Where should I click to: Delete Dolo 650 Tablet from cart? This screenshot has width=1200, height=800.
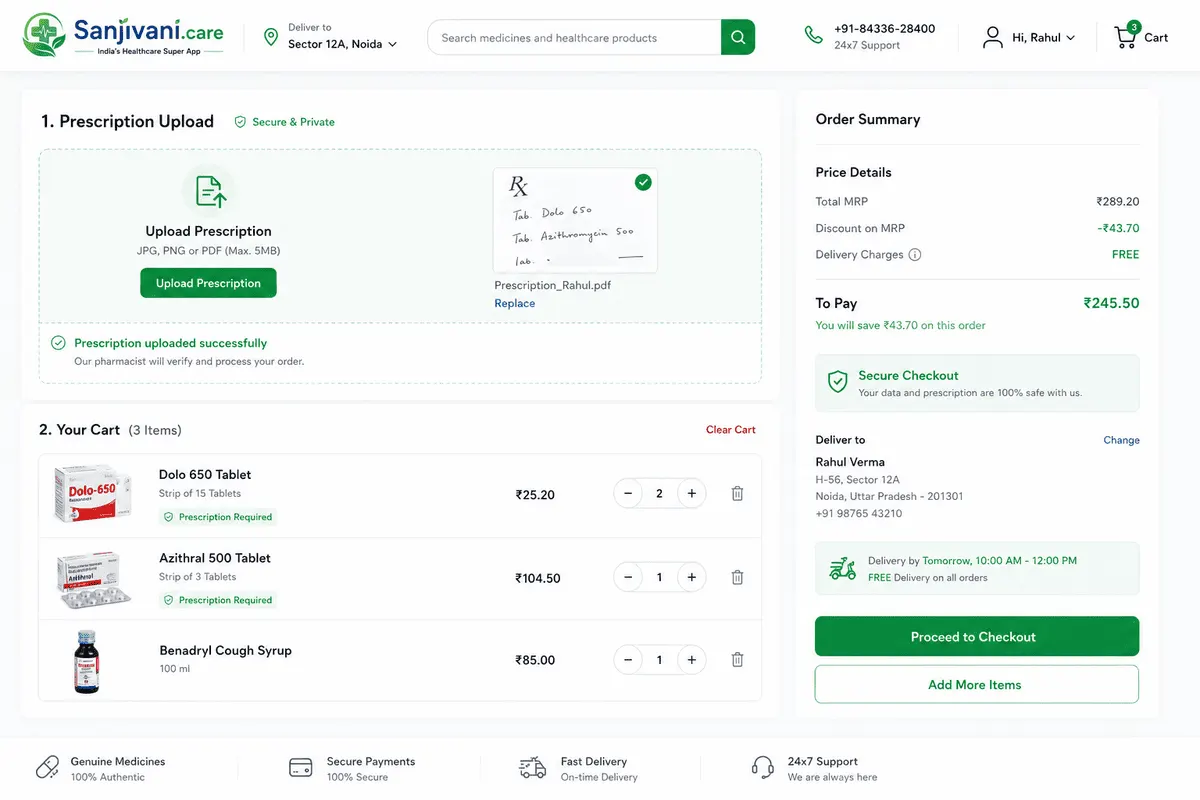point(737,493)
